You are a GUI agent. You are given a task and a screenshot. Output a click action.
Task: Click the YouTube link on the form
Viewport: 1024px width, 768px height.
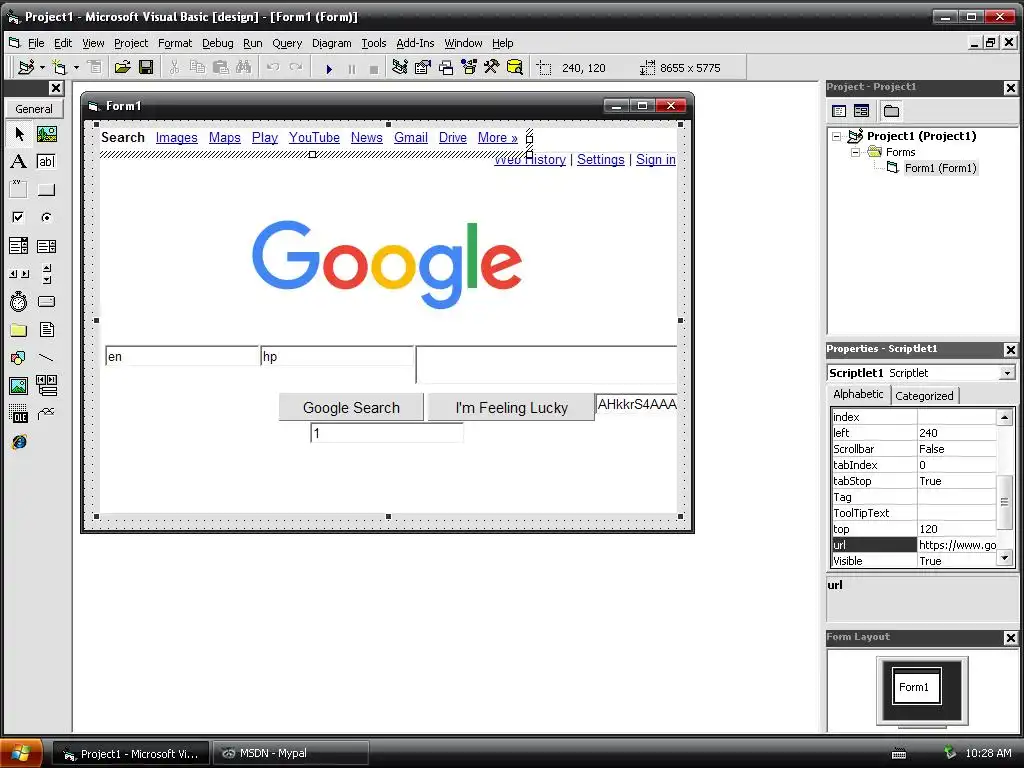coord(314,138)
